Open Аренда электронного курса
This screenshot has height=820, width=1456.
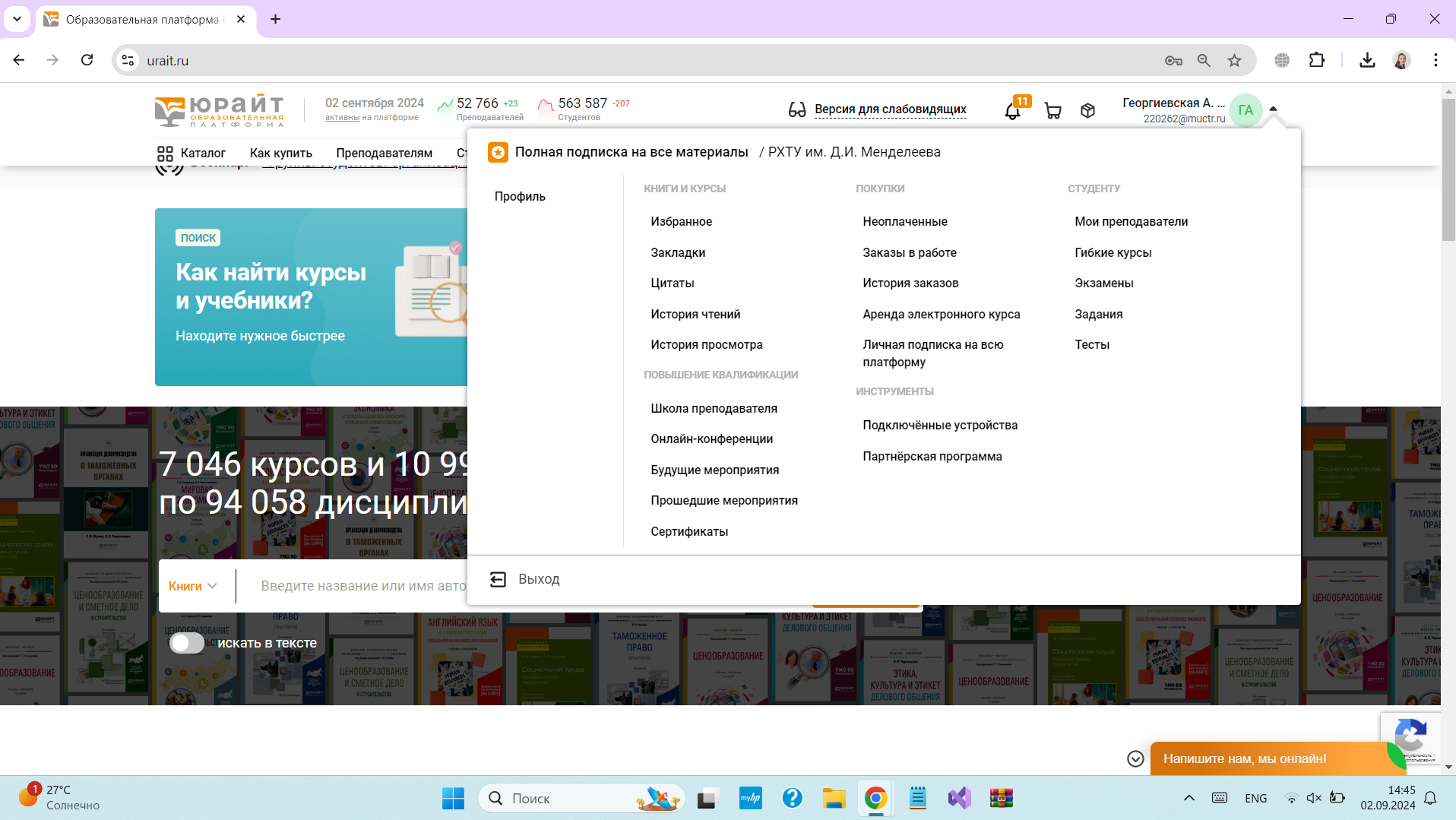(x=941, y=314)
